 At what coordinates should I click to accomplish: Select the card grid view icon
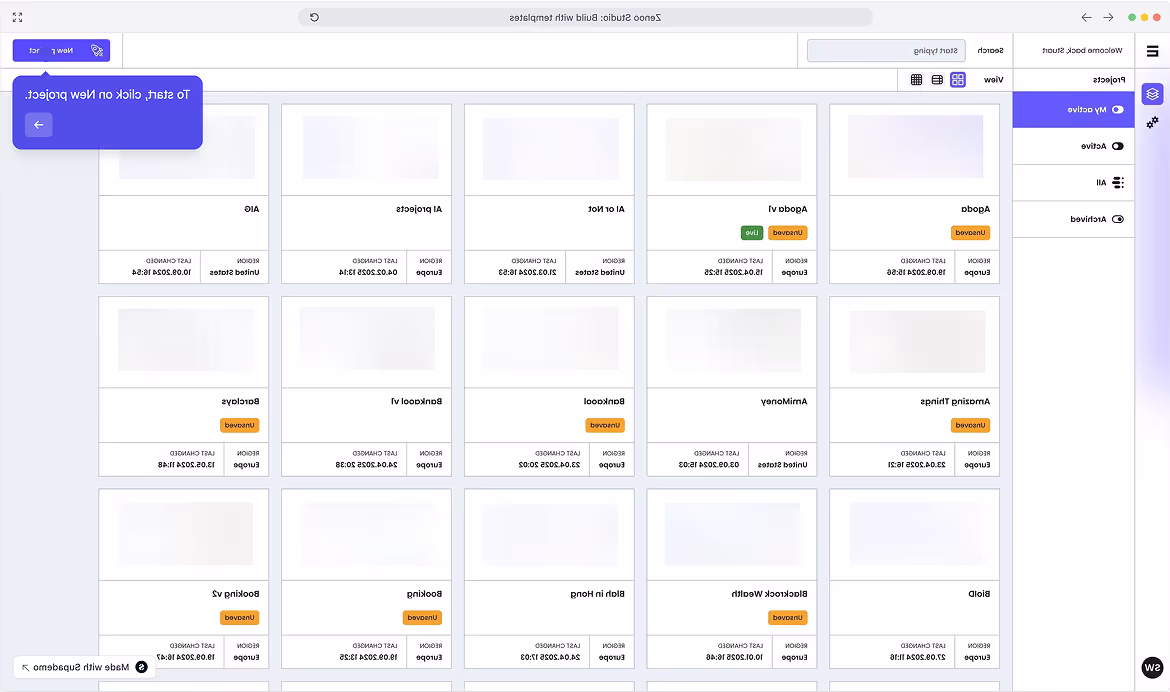click(x=958, y=79)
